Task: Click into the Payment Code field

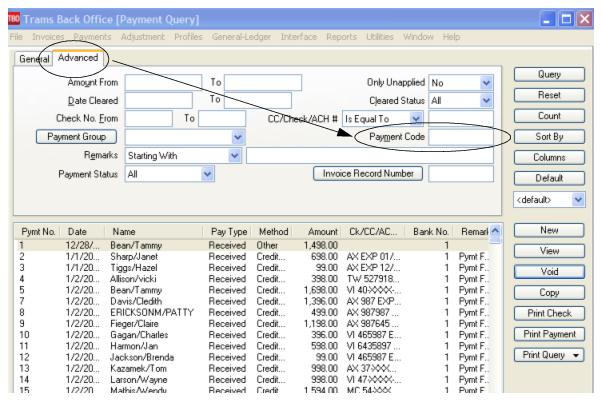Action: pyautogui.click(x=461, y=137)
